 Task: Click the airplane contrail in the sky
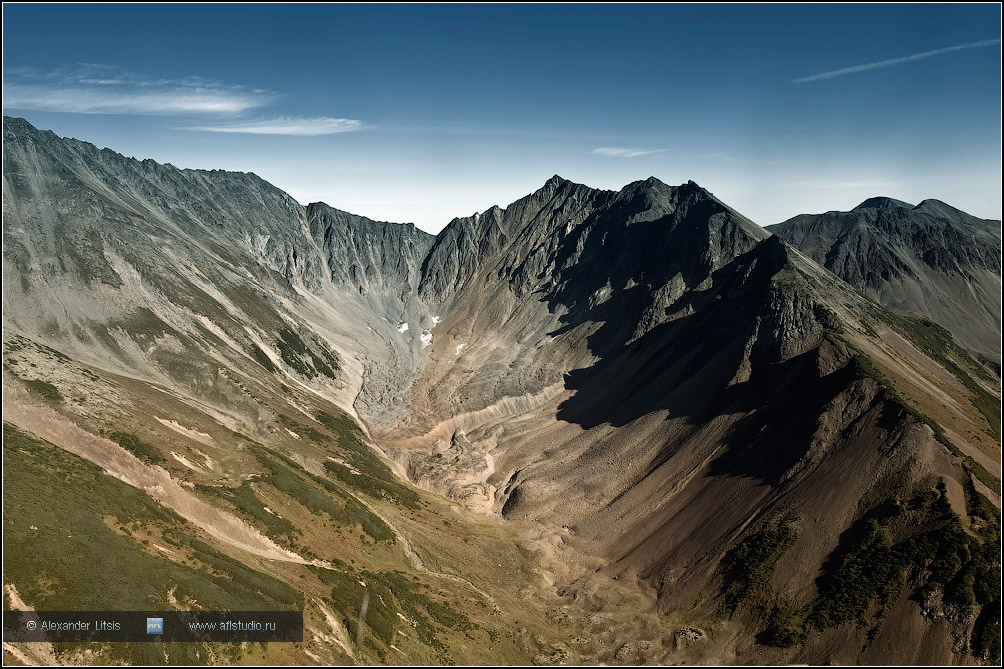point(895,60)
